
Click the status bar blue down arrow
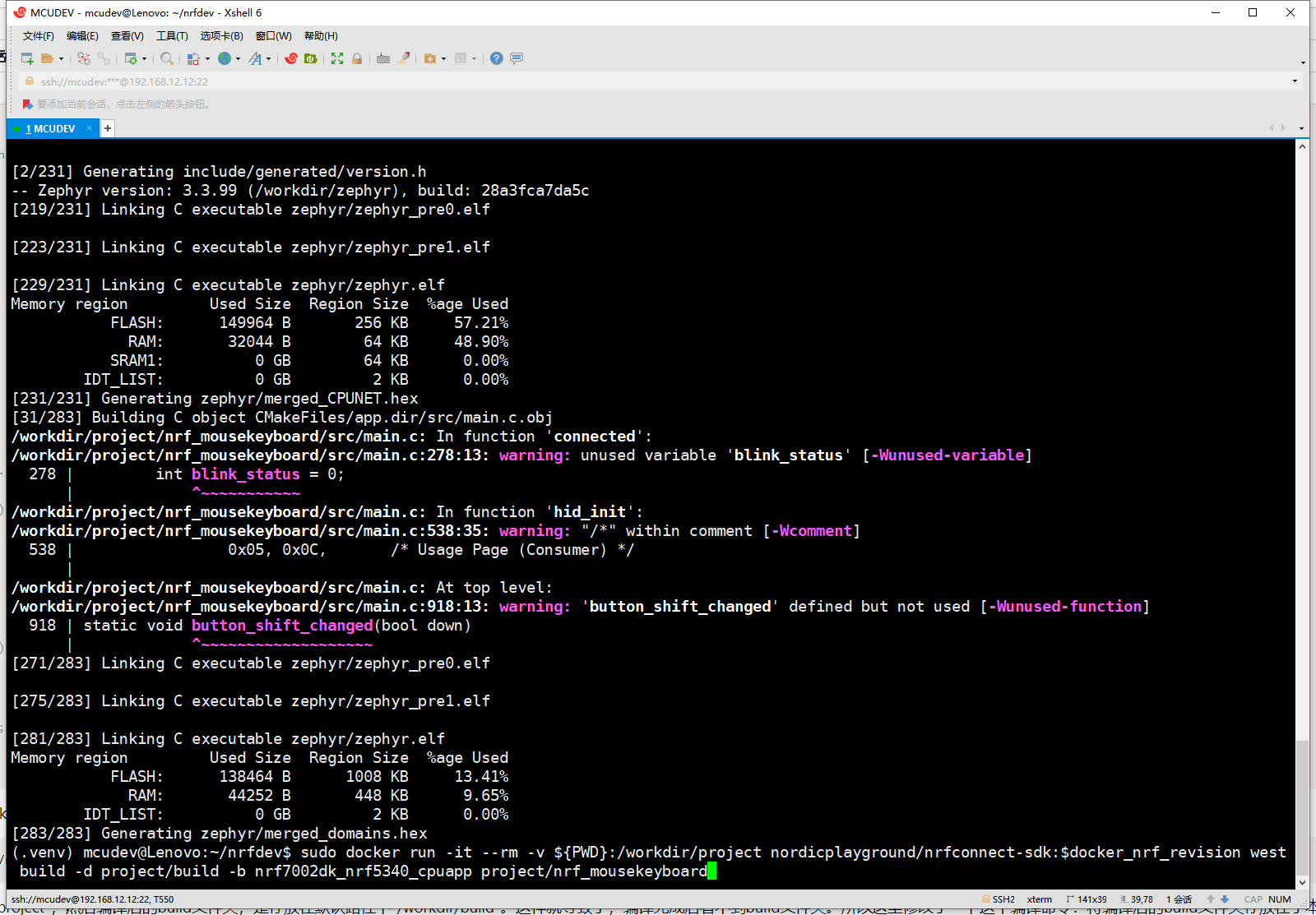(x=1225, y=899)
